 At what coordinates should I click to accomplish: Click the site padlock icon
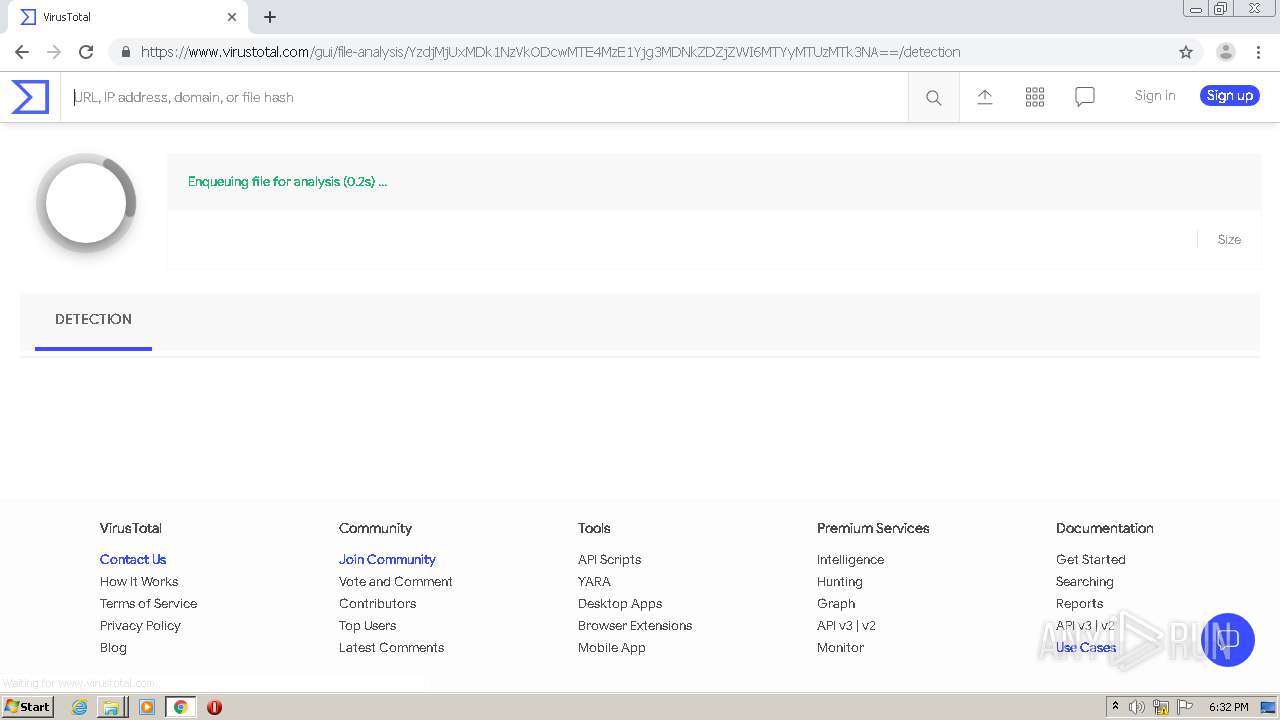[x=125, y=52]
